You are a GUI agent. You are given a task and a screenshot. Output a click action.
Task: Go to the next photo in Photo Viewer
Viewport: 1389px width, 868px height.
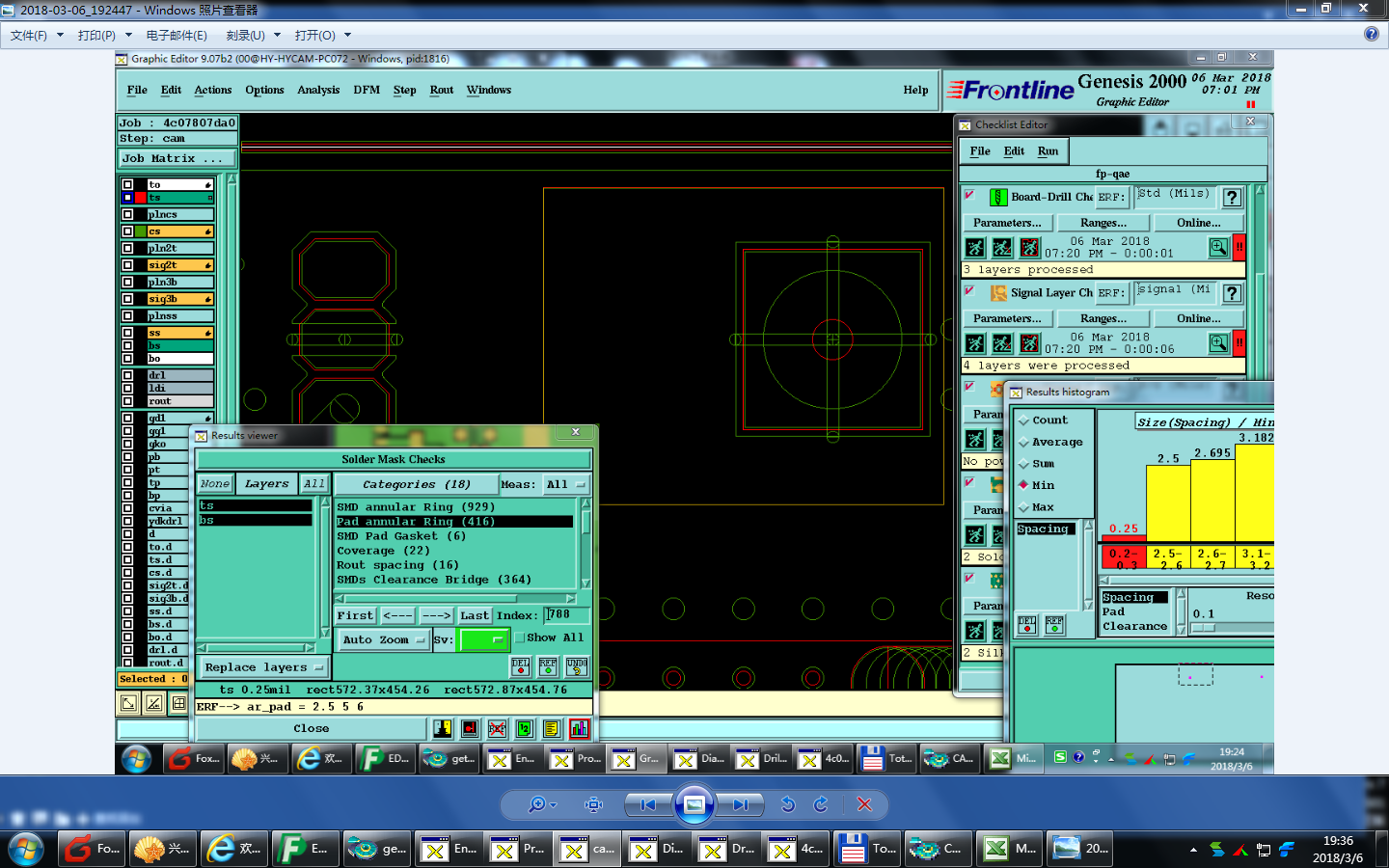tap(741, 804)
